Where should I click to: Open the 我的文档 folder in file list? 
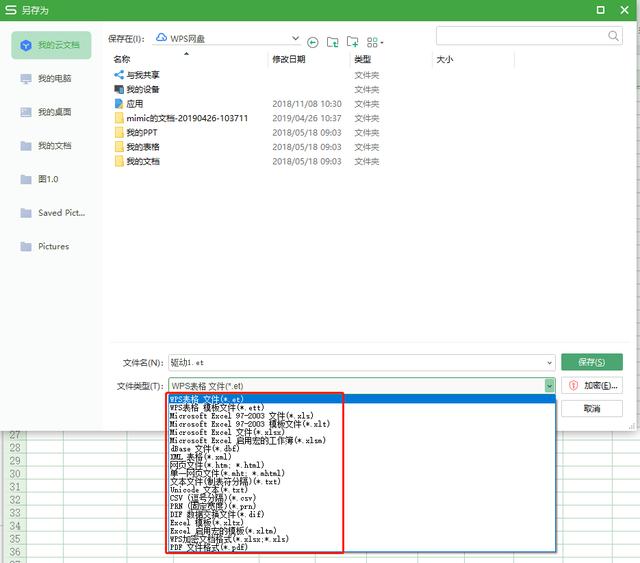[x=137, y=161]
